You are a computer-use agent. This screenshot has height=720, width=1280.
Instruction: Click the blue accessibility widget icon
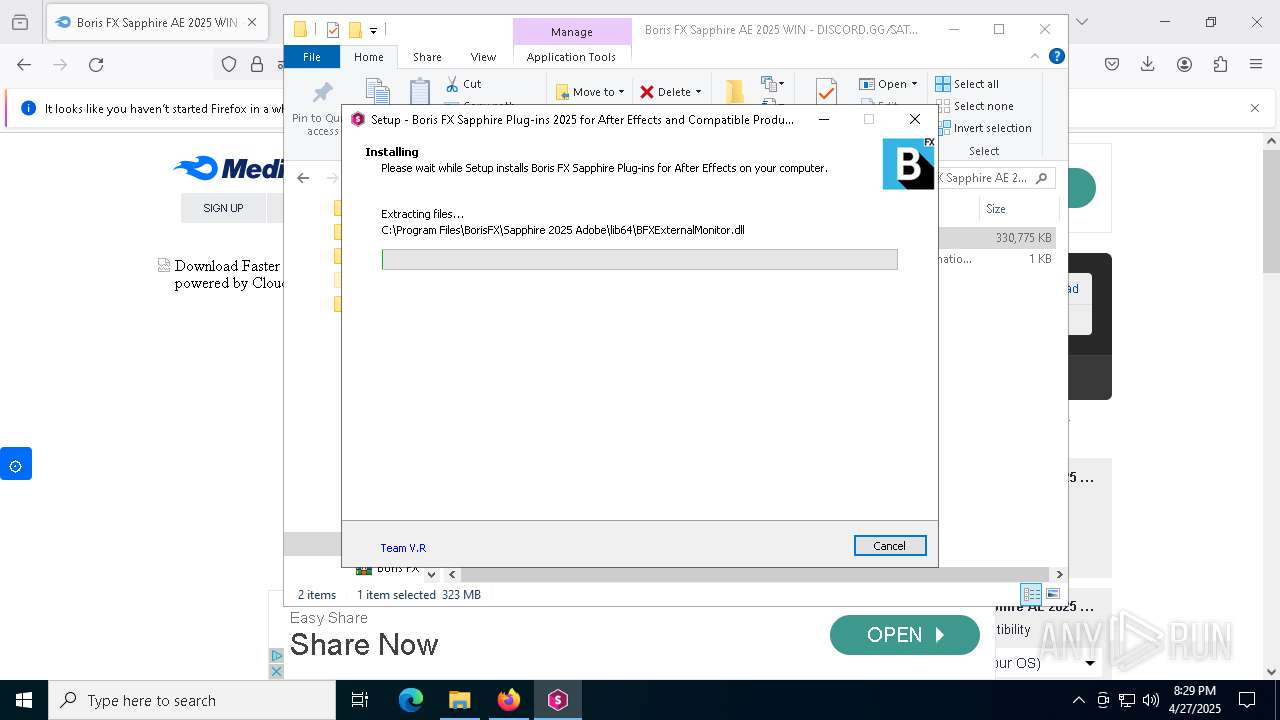pyautogui.click(x=15, y=464)
